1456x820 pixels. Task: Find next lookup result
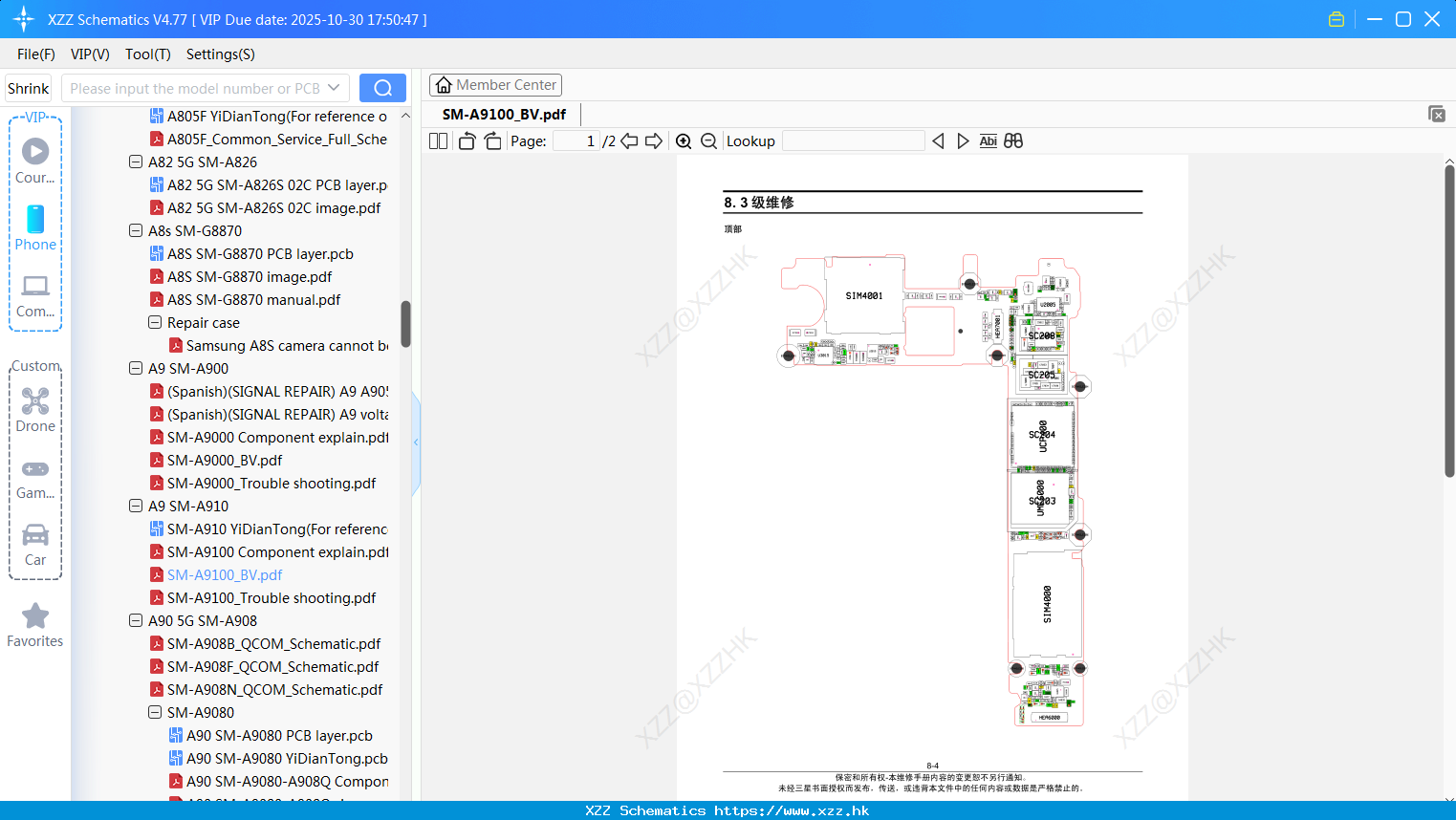tap(963, 140)
